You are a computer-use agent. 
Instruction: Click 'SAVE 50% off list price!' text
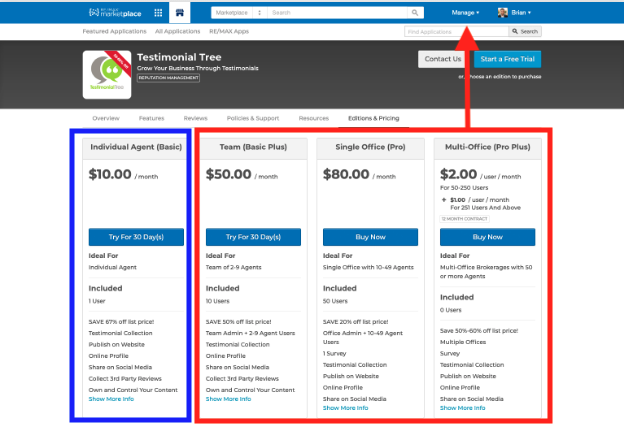238,322
